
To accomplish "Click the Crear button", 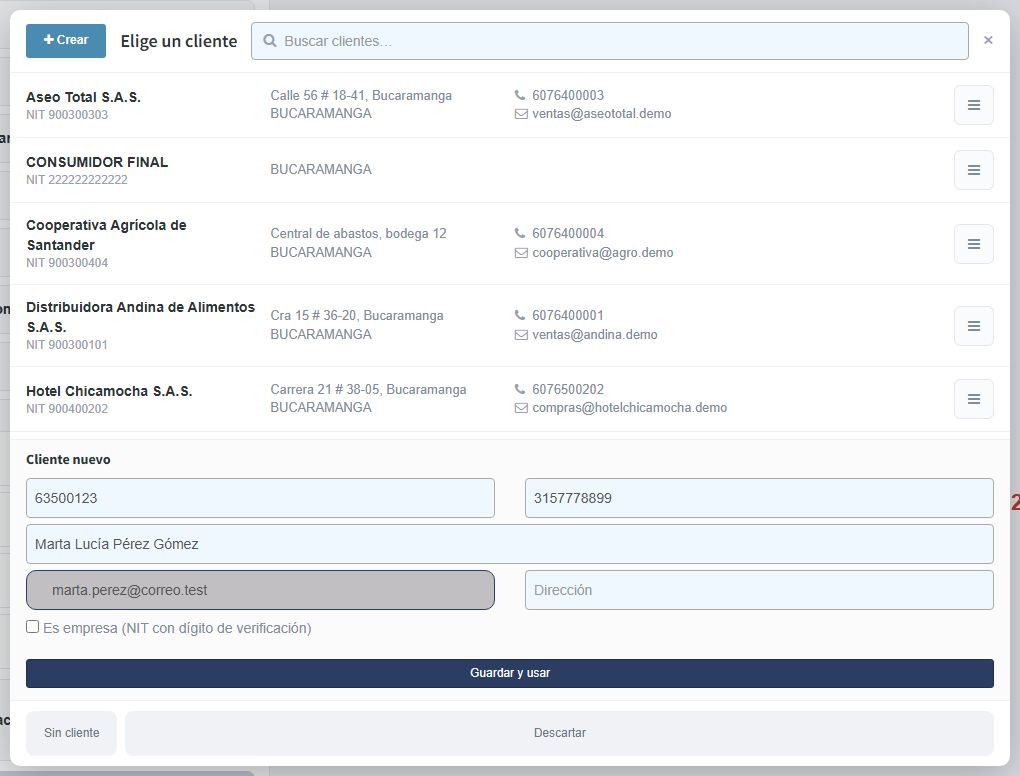I will 66,40.
